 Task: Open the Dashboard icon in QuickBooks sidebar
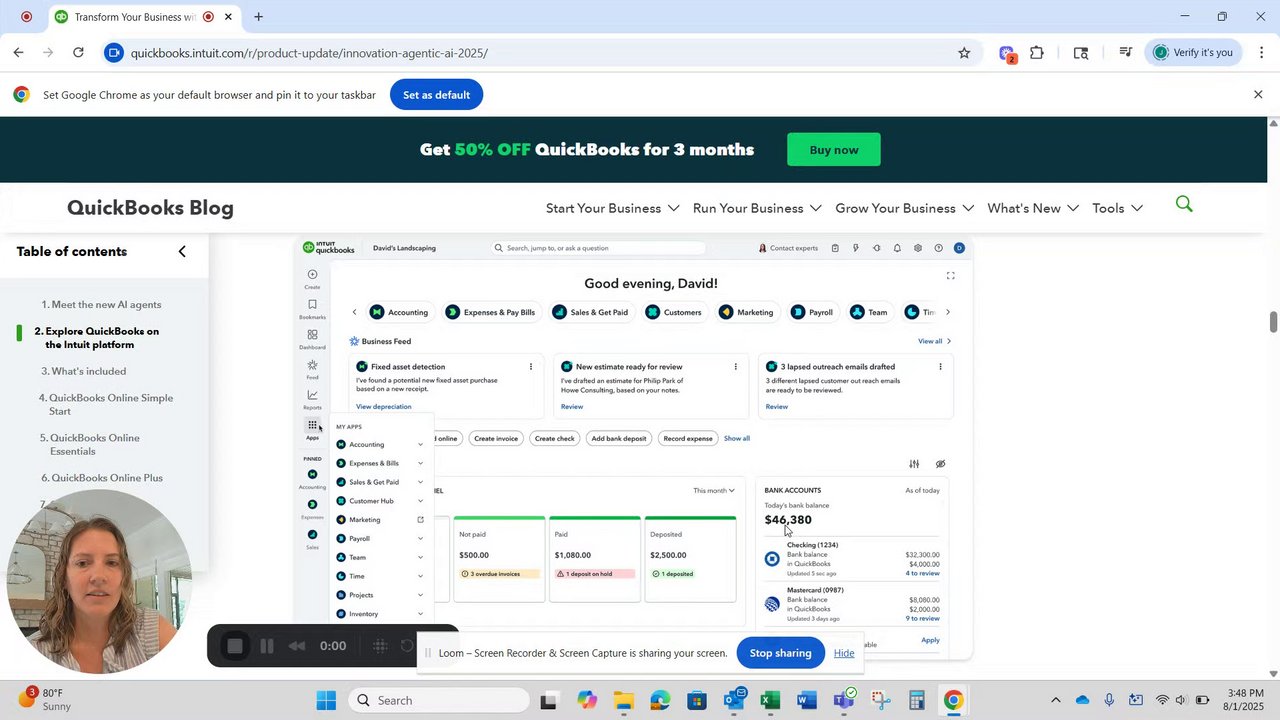[x=312, y=335]
